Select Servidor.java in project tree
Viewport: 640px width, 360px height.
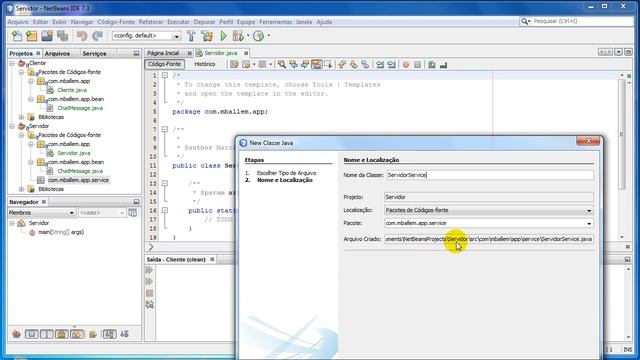point(74,153)
